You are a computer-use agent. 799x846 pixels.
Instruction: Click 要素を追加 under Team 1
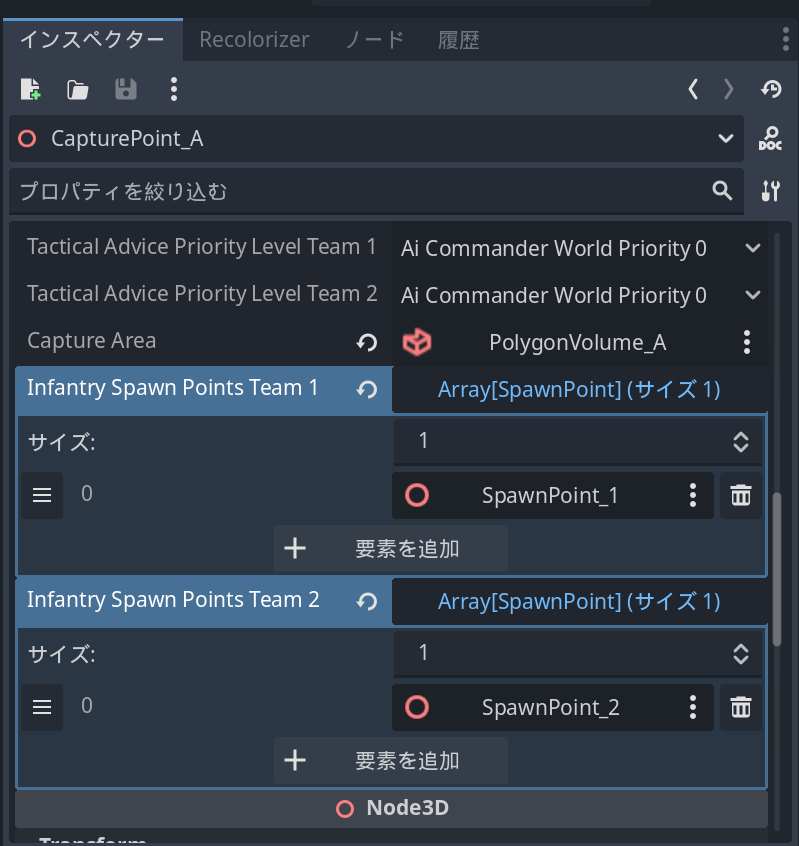tap(391, 548)
